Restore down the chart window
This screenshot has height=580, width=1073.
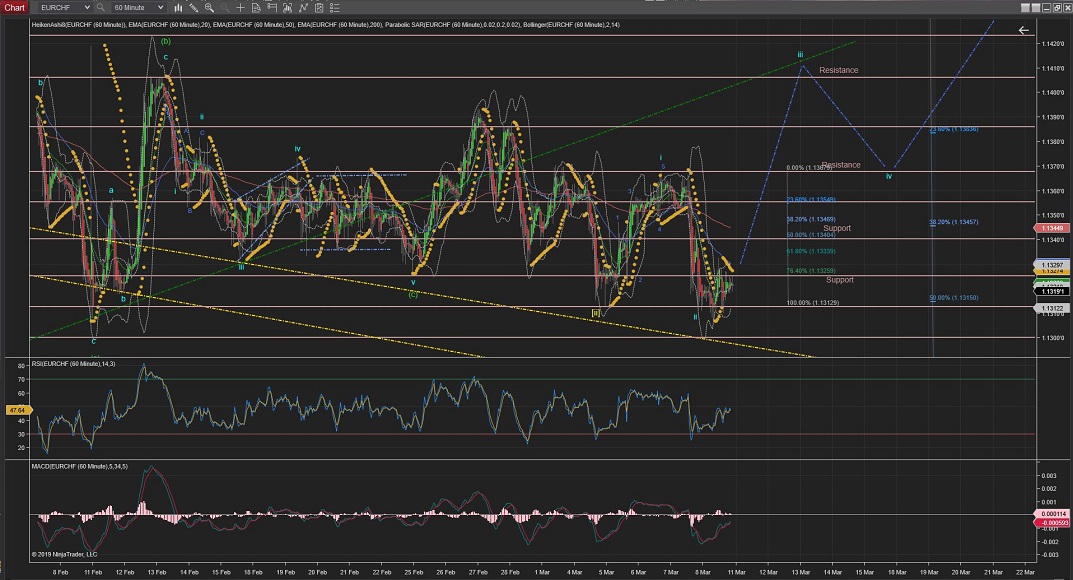tap(1057, 8)
